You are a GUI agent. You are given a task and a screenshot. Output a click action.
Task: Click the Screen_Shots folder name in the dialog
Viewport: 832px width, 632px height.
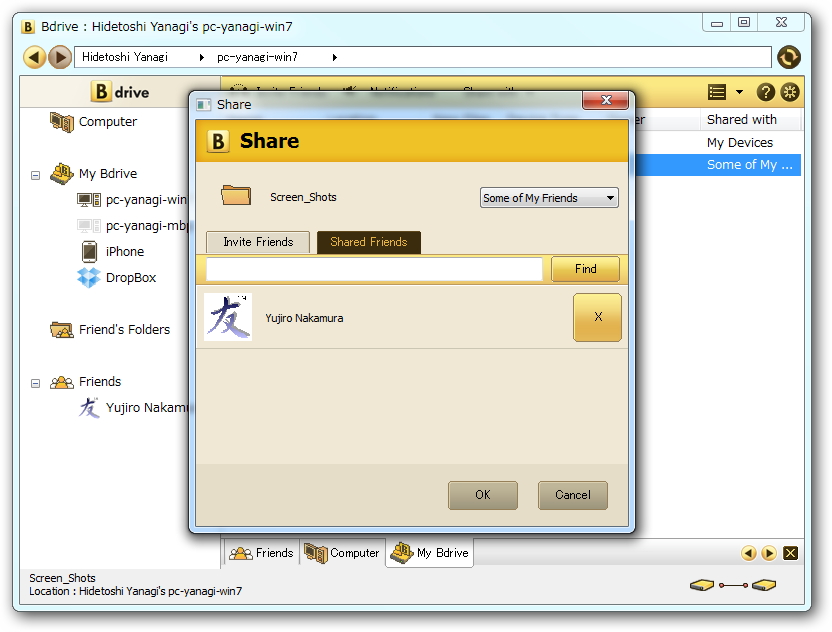point(303,197)
